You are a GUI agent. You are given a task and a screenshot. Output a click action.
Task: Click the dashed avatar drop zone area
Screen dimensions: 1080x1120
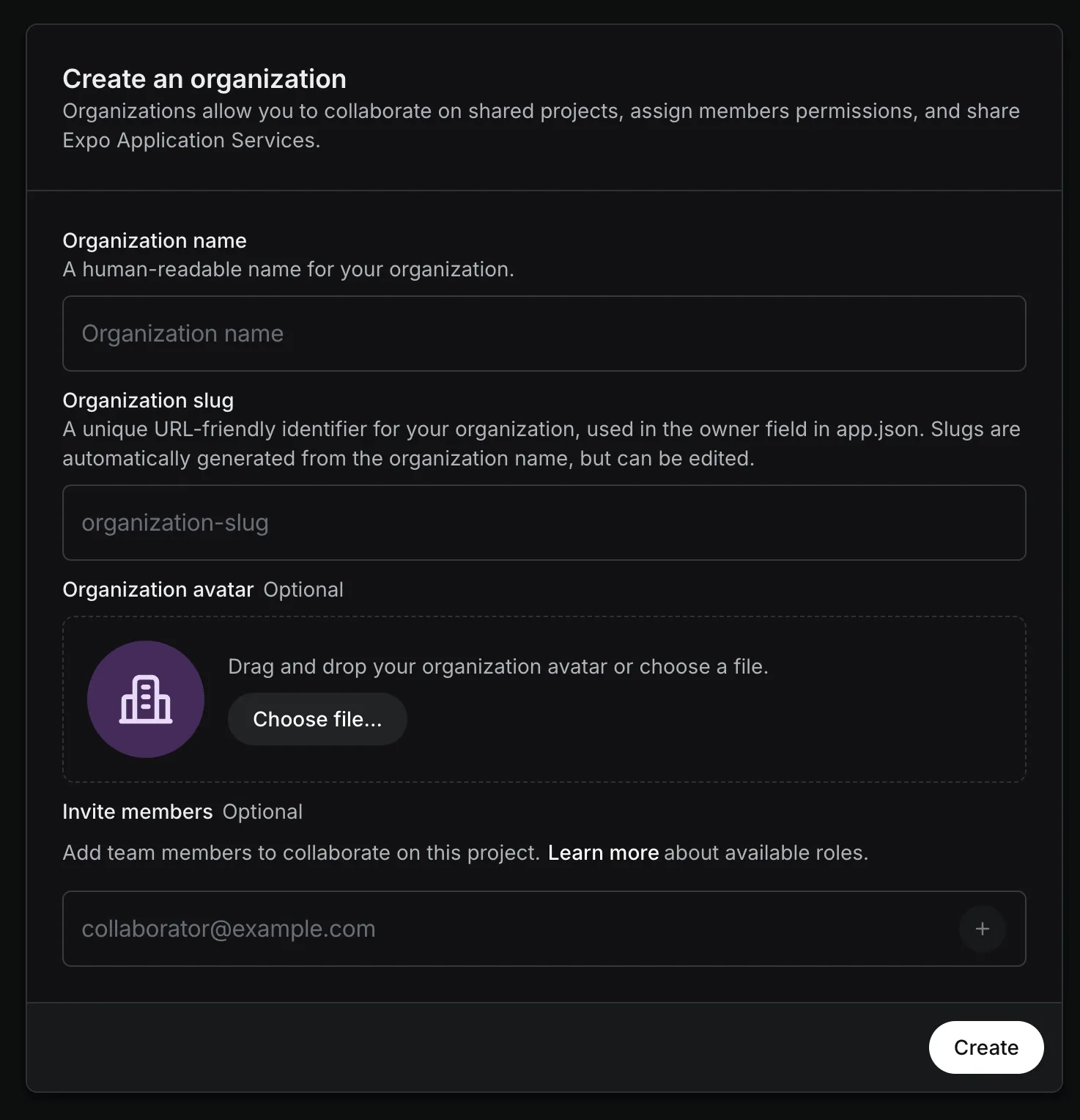click(x=544, y=699)
